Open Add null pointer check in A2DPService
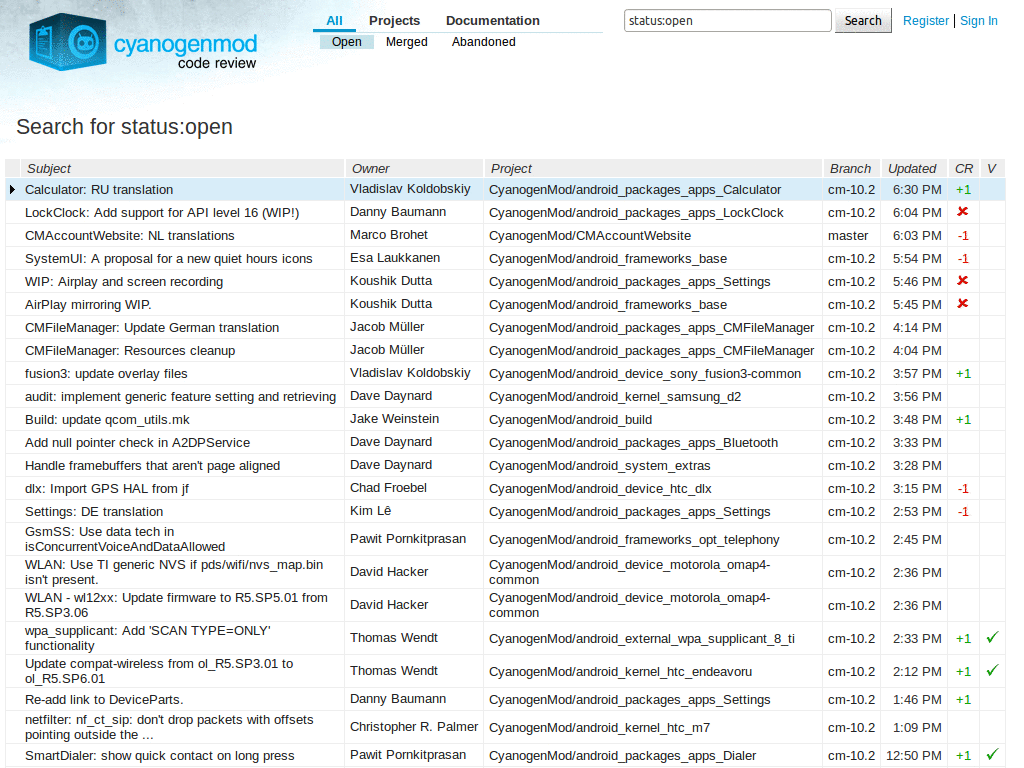Screen dimensions: 1024x768 click(x=137, y=443)
